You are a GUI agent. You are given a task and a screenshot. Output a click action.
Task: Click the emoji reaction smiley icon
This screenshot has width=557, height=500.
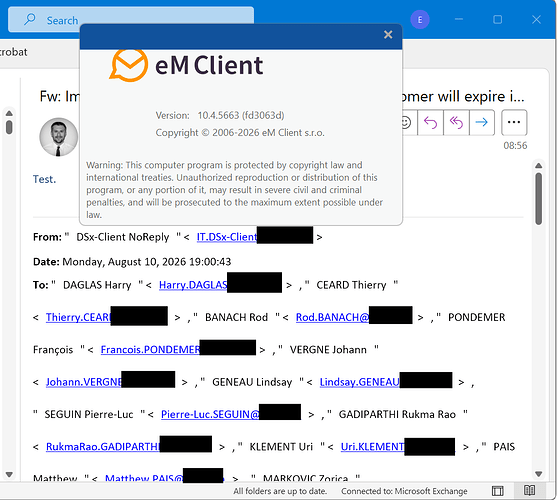pyautogui.click(x=406, y=123)
